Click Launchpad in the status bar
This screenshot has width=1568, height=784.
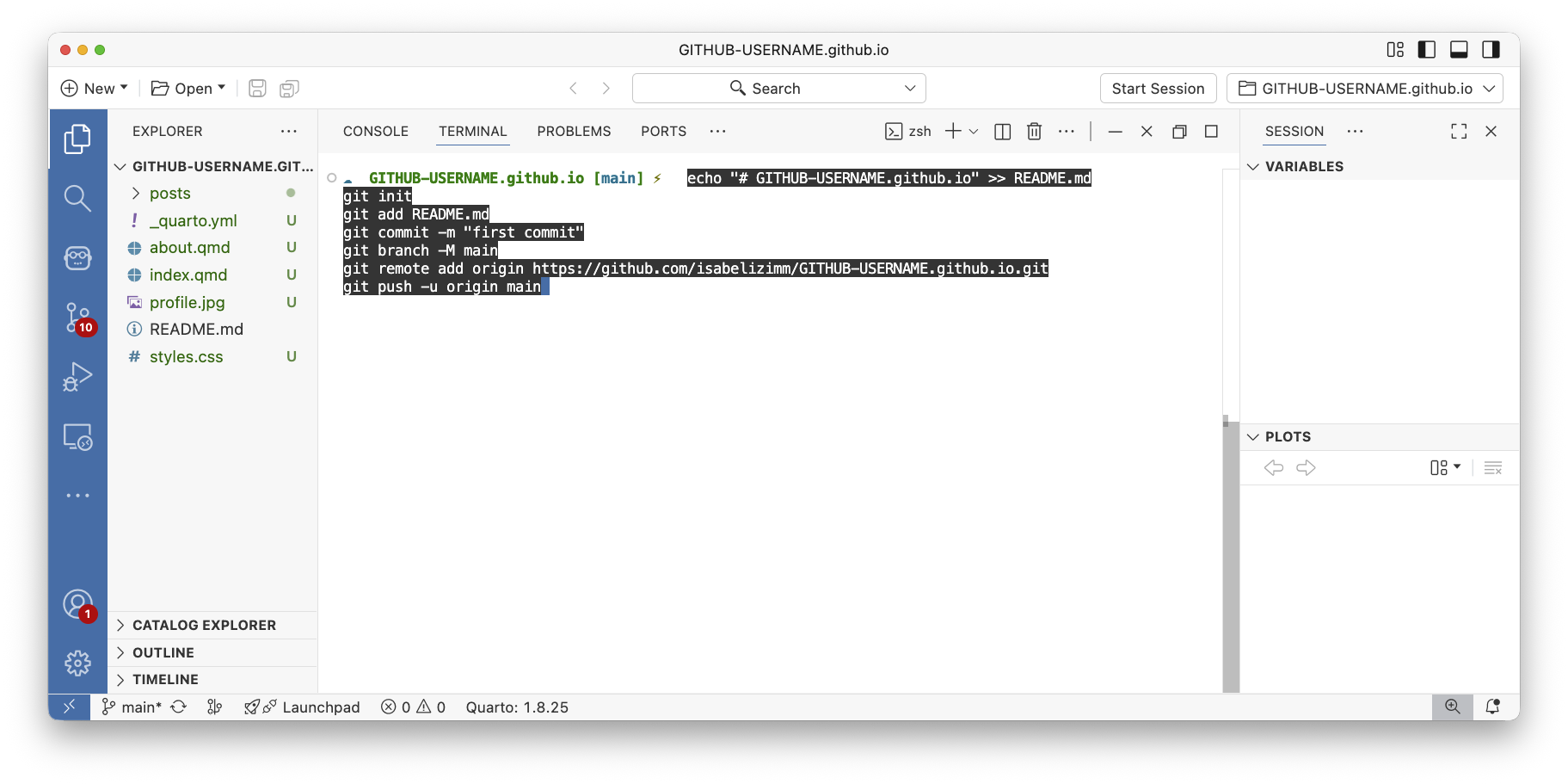click(320, 707)
